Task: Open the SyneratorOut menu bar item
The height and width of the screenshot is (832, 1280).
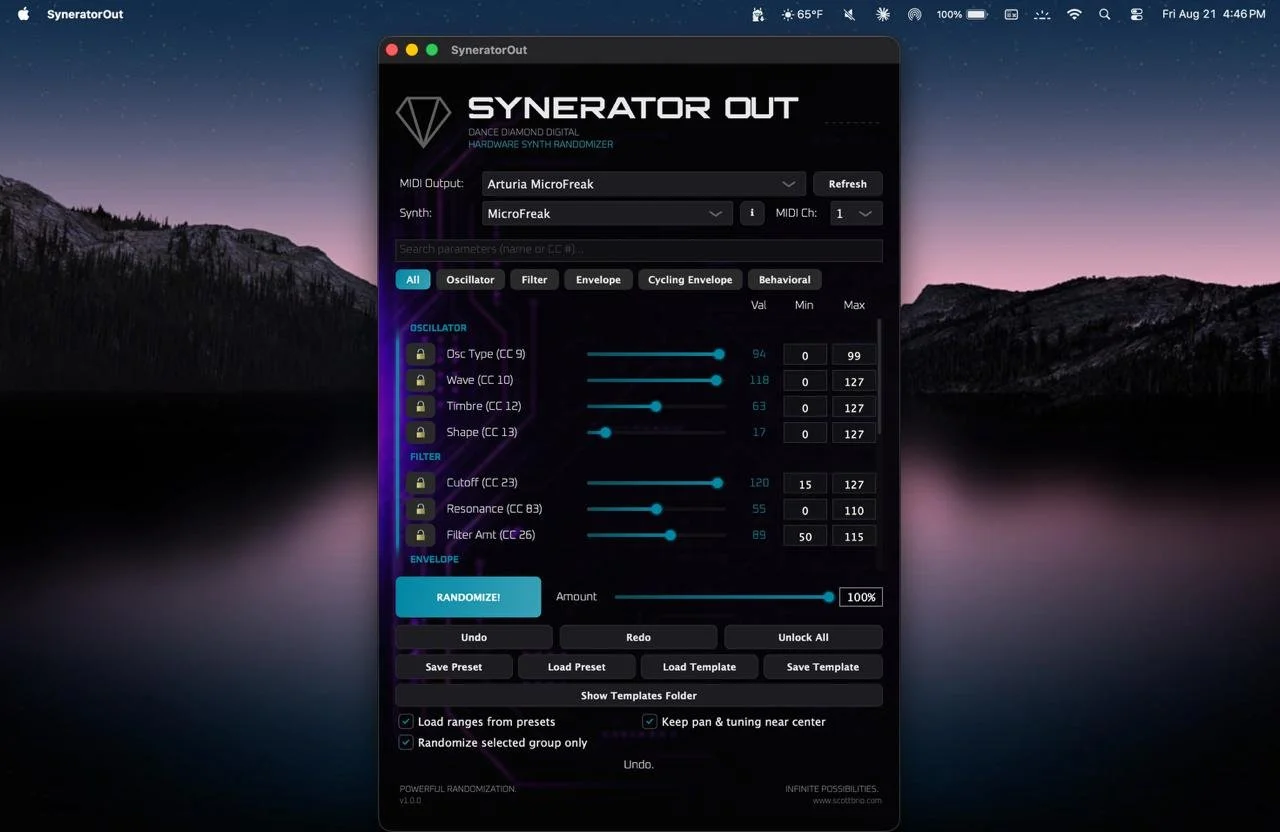Action: coord(85,14)
